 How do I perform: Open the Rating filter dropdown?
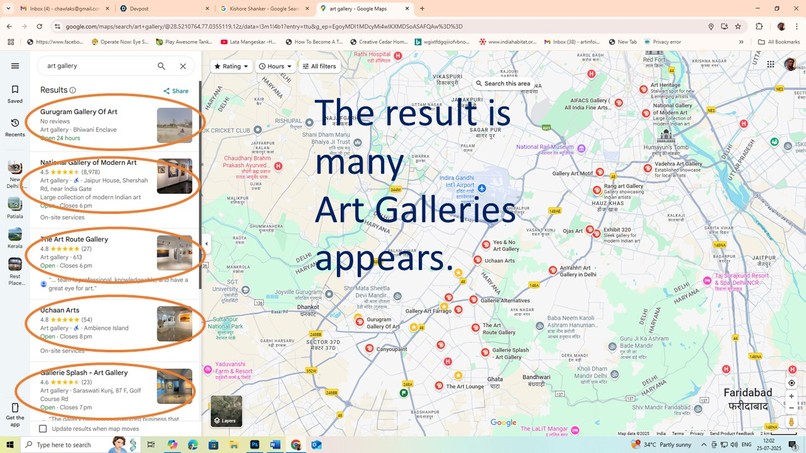(x=231, y=66)
